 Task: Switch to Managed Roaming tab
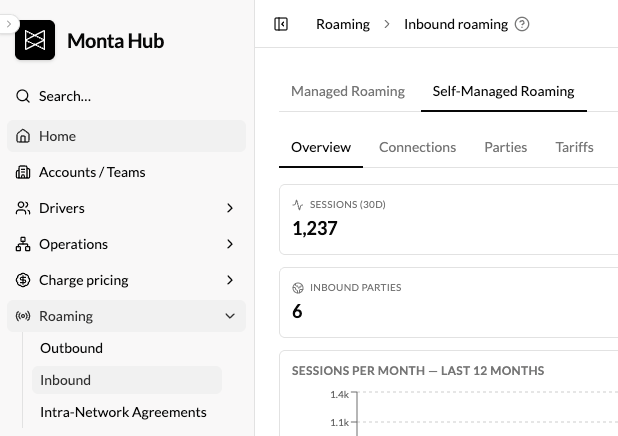point(348,91)
